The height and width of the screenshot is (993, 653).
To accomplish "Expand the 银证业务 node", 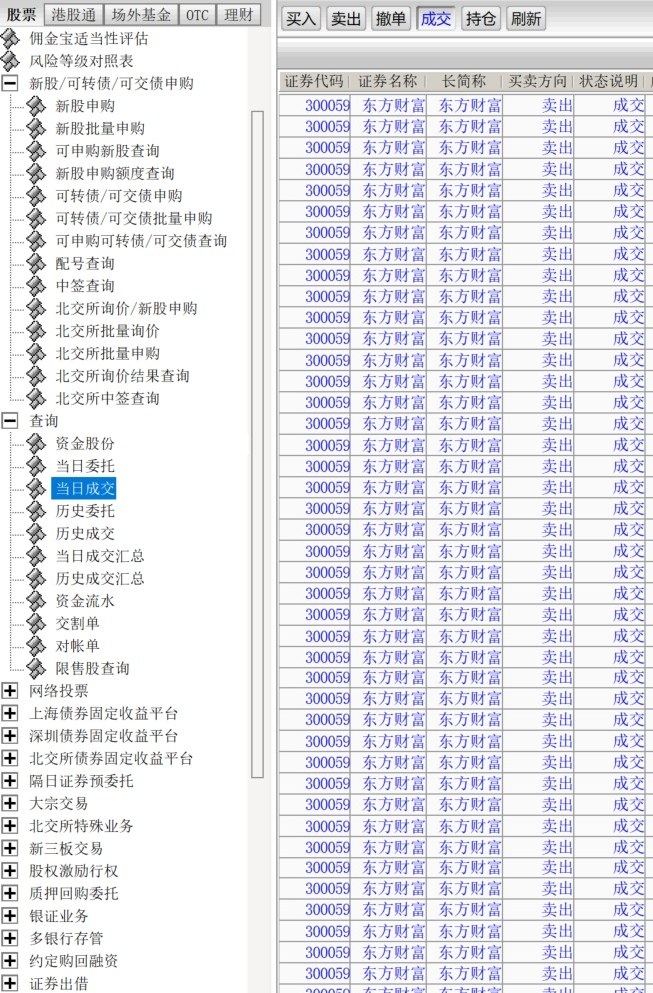I will coord(10,916).
